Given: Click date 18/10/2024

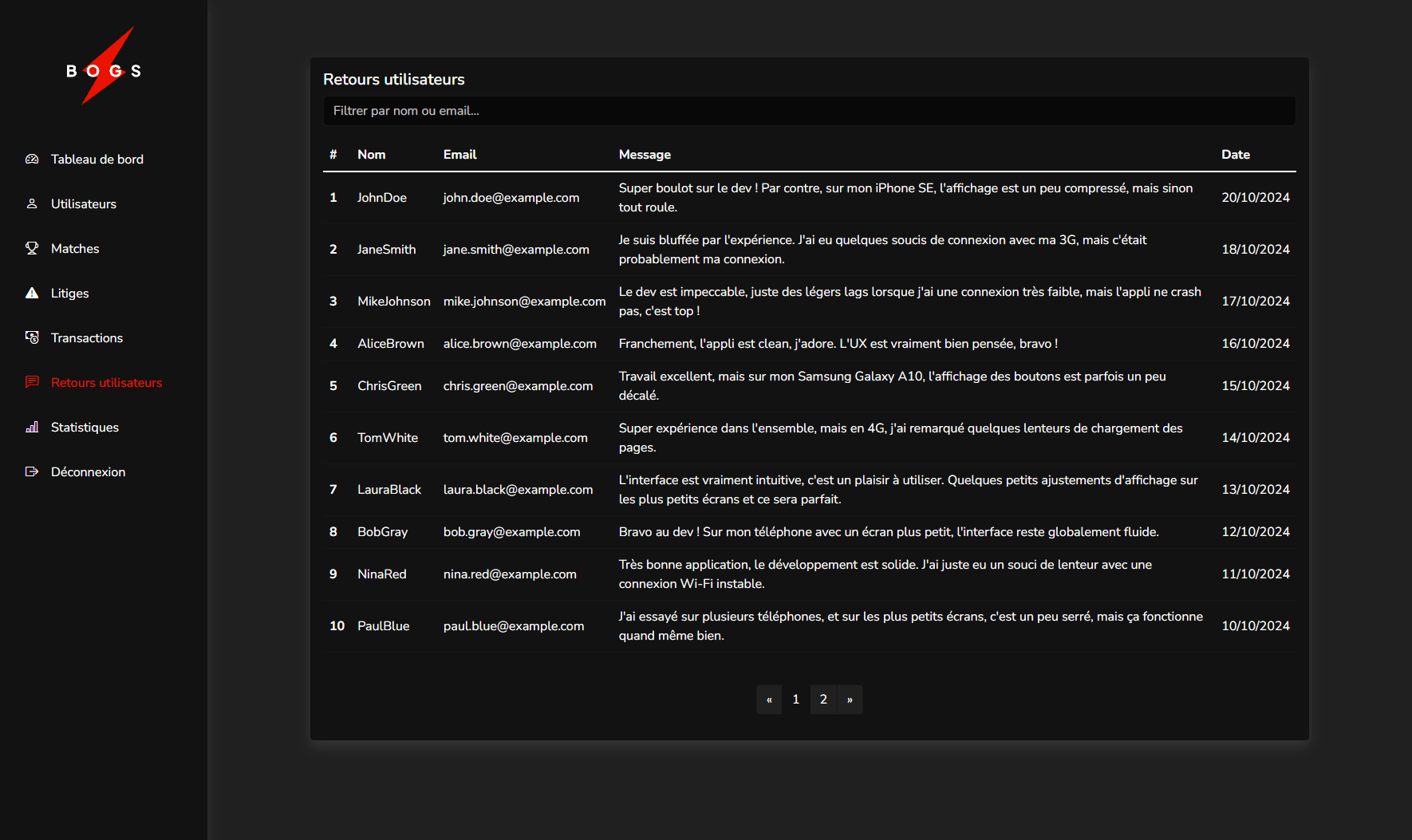Looking at the screenshot, I should click(1256, 250).
